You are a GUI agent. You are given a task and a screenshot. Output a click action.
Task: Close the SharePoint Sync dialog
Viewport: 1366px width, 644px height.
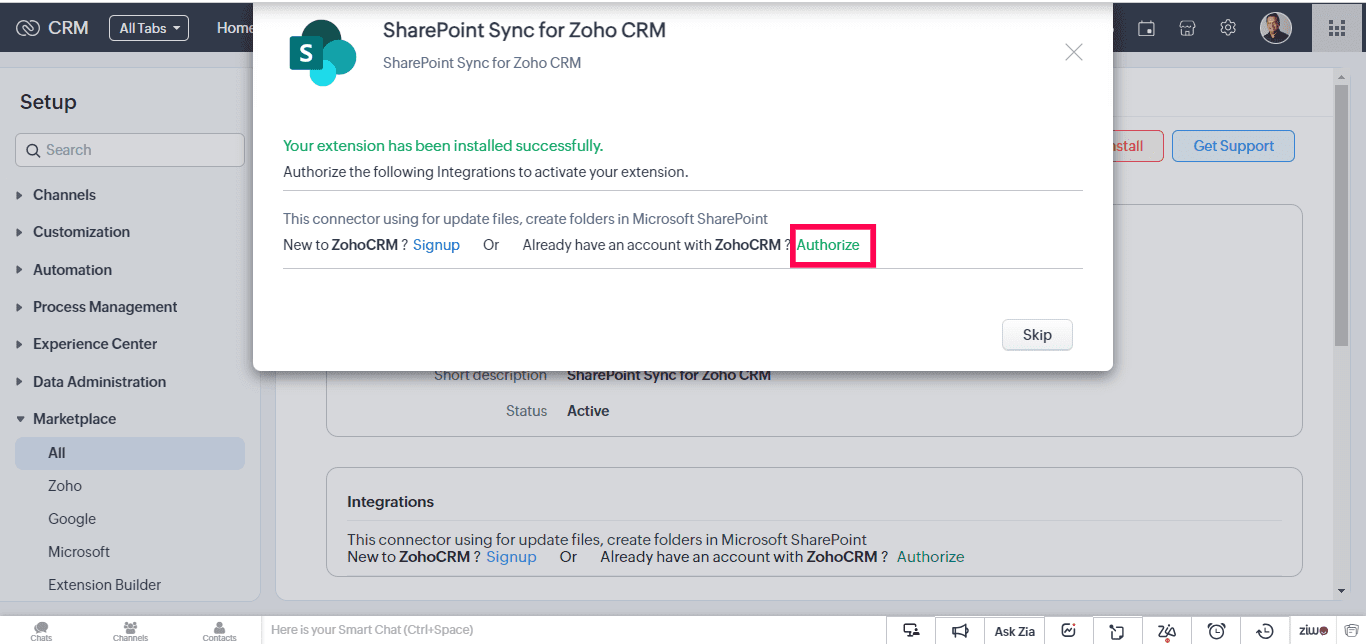[x=1073, y=52]
